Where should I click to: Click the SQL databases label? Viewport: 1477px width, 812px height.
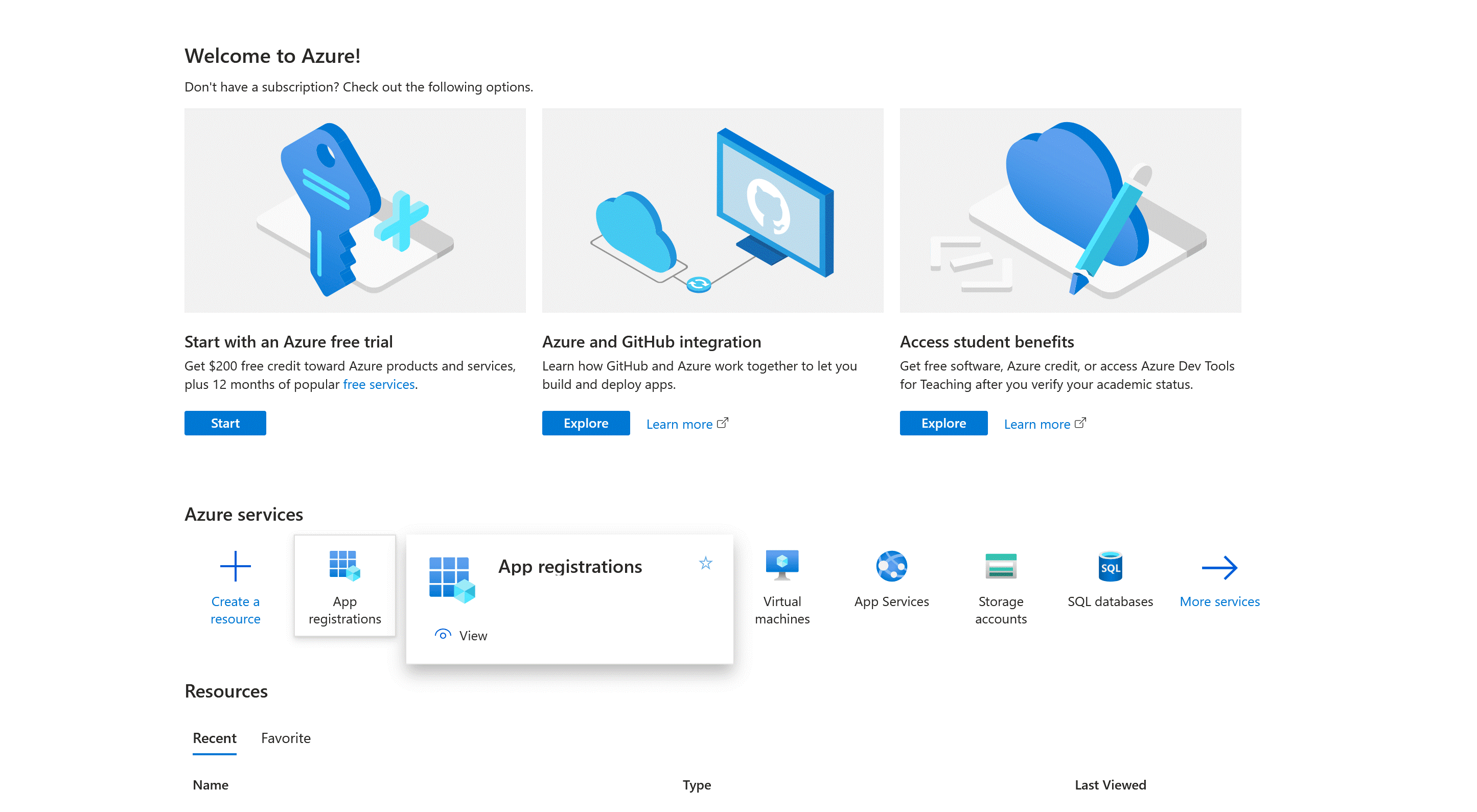[x=1110, y=601]
